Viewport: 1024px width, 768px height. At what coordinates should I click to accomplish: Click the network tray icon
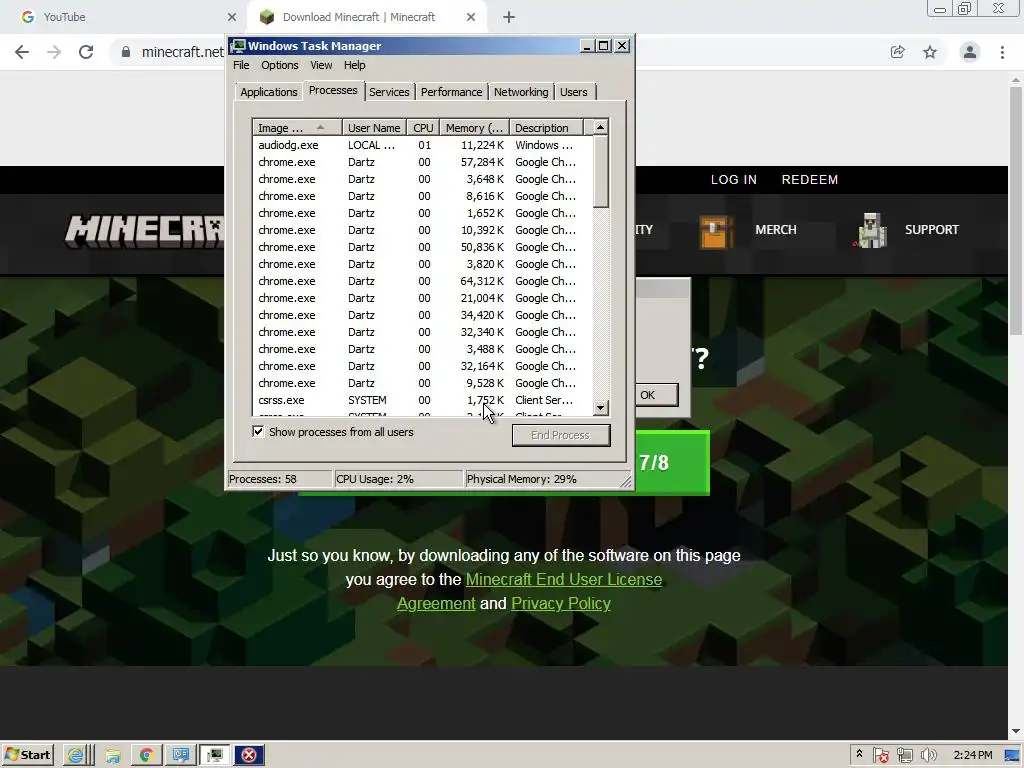tap(904, 755)
